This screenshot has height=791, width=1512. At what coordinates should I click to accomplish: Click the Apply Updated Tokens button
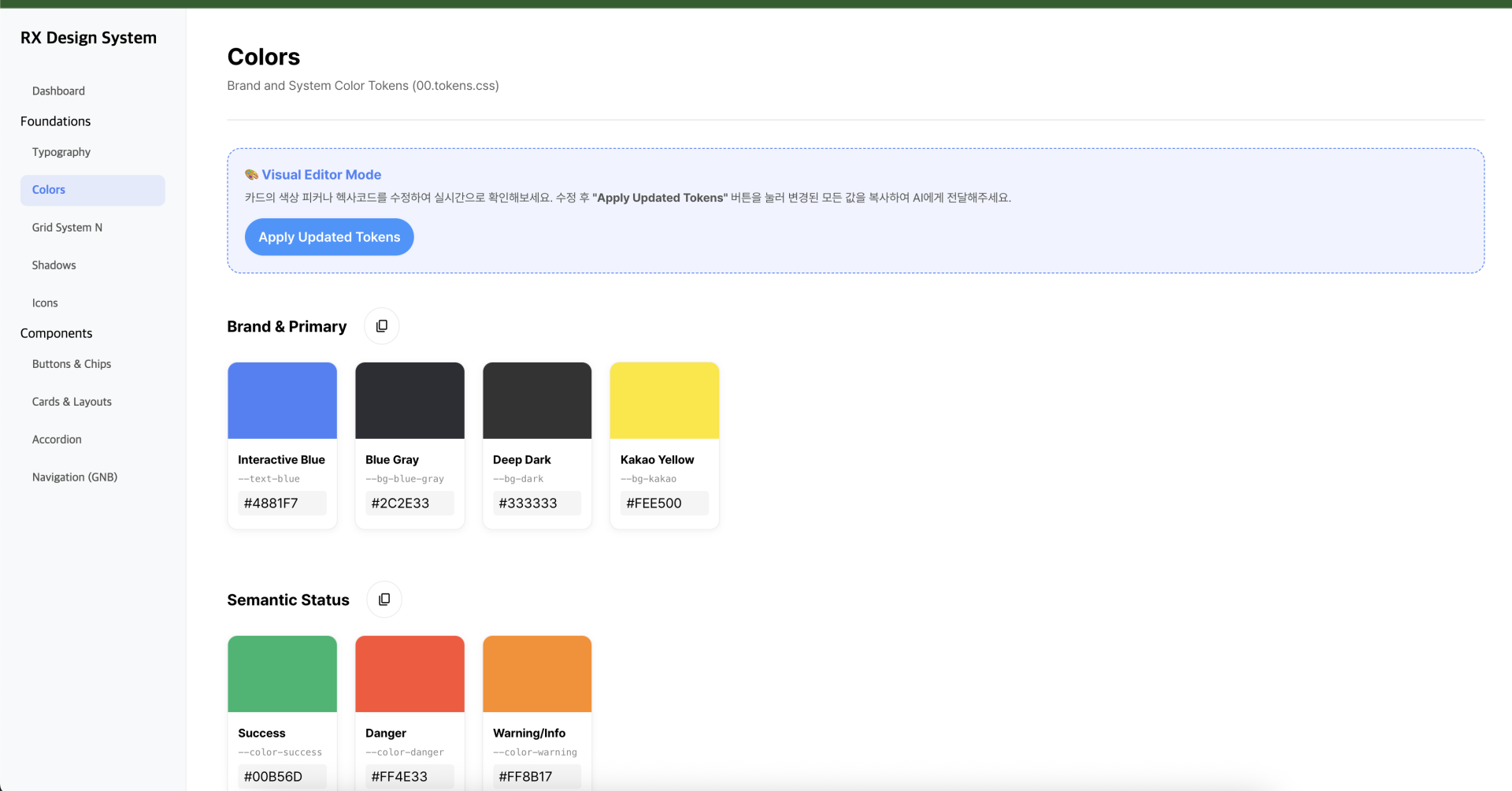329,237
